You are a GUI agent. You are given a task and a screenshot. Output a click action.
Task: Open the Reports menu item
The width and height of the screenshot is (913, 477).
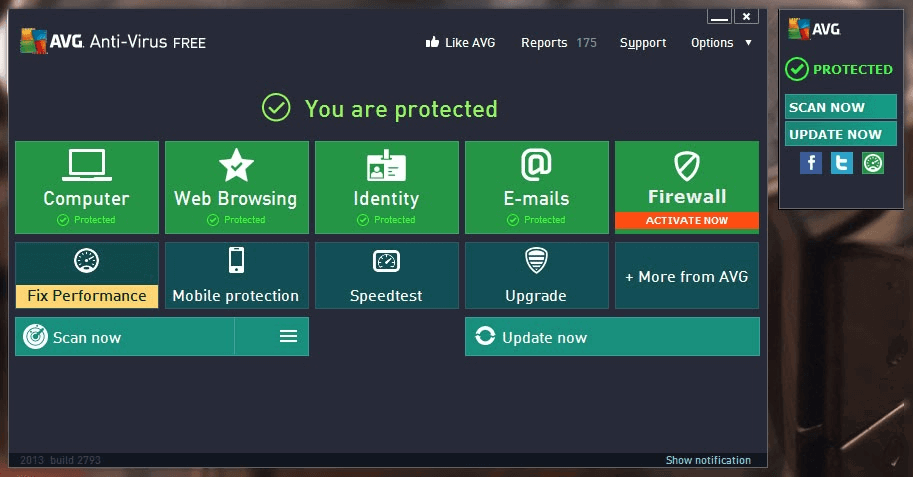click(x=558, y=43)
